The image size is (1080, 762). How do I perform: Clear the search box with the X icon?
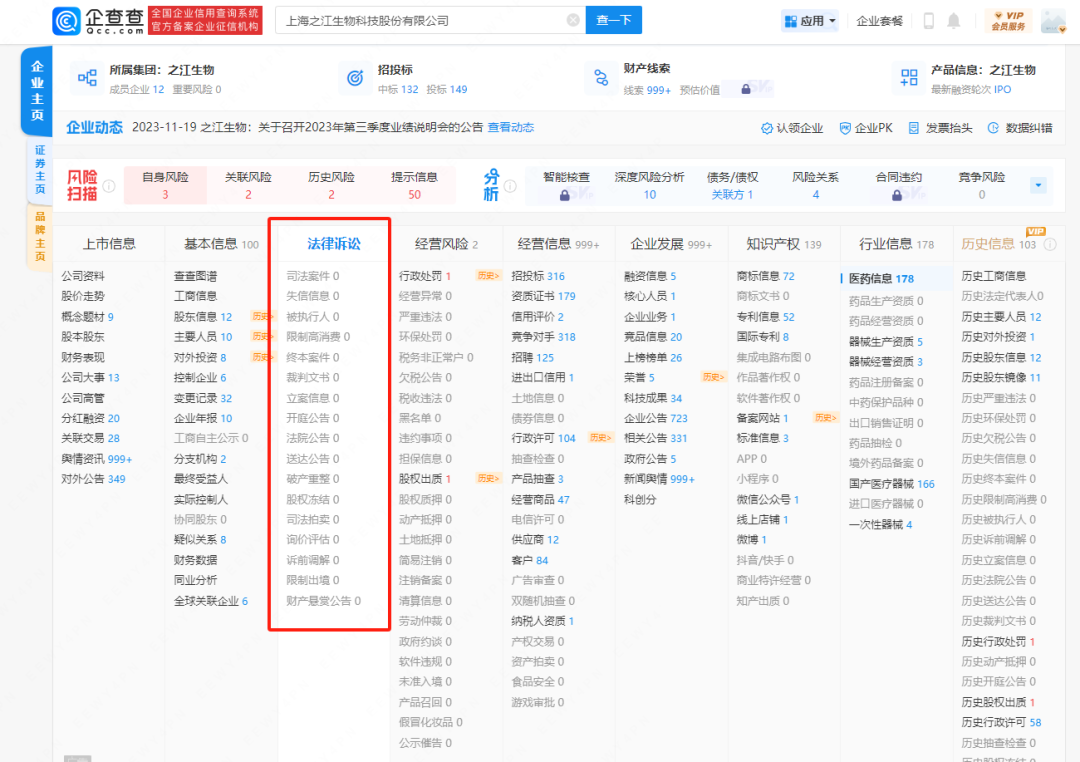coord(572,20)
